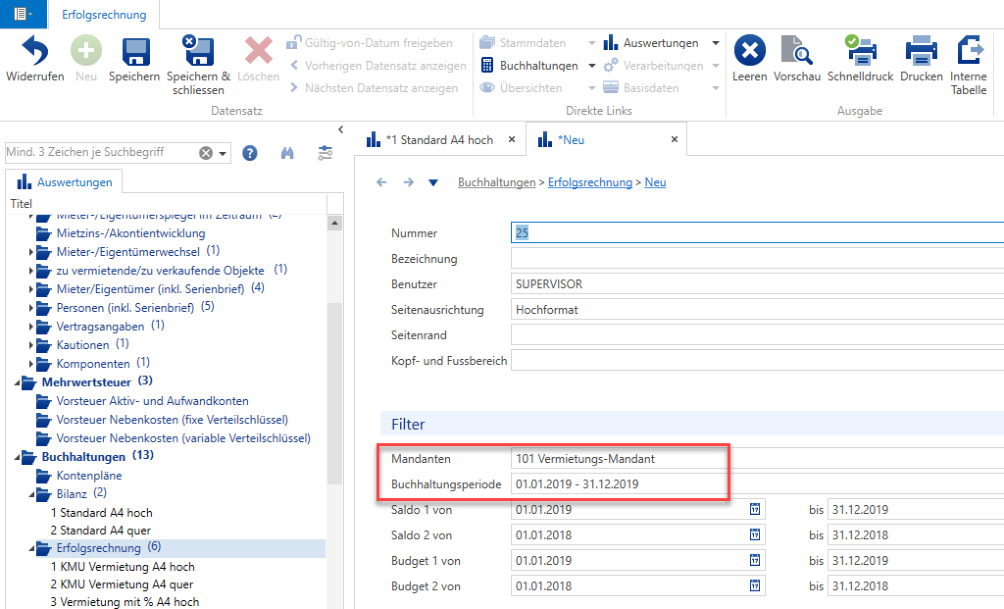Open the Buchhaltungen dropdown in Direkte Links
Image resolution: width=1004 pixels, height=609 pixels.
[x=592, y=66]
